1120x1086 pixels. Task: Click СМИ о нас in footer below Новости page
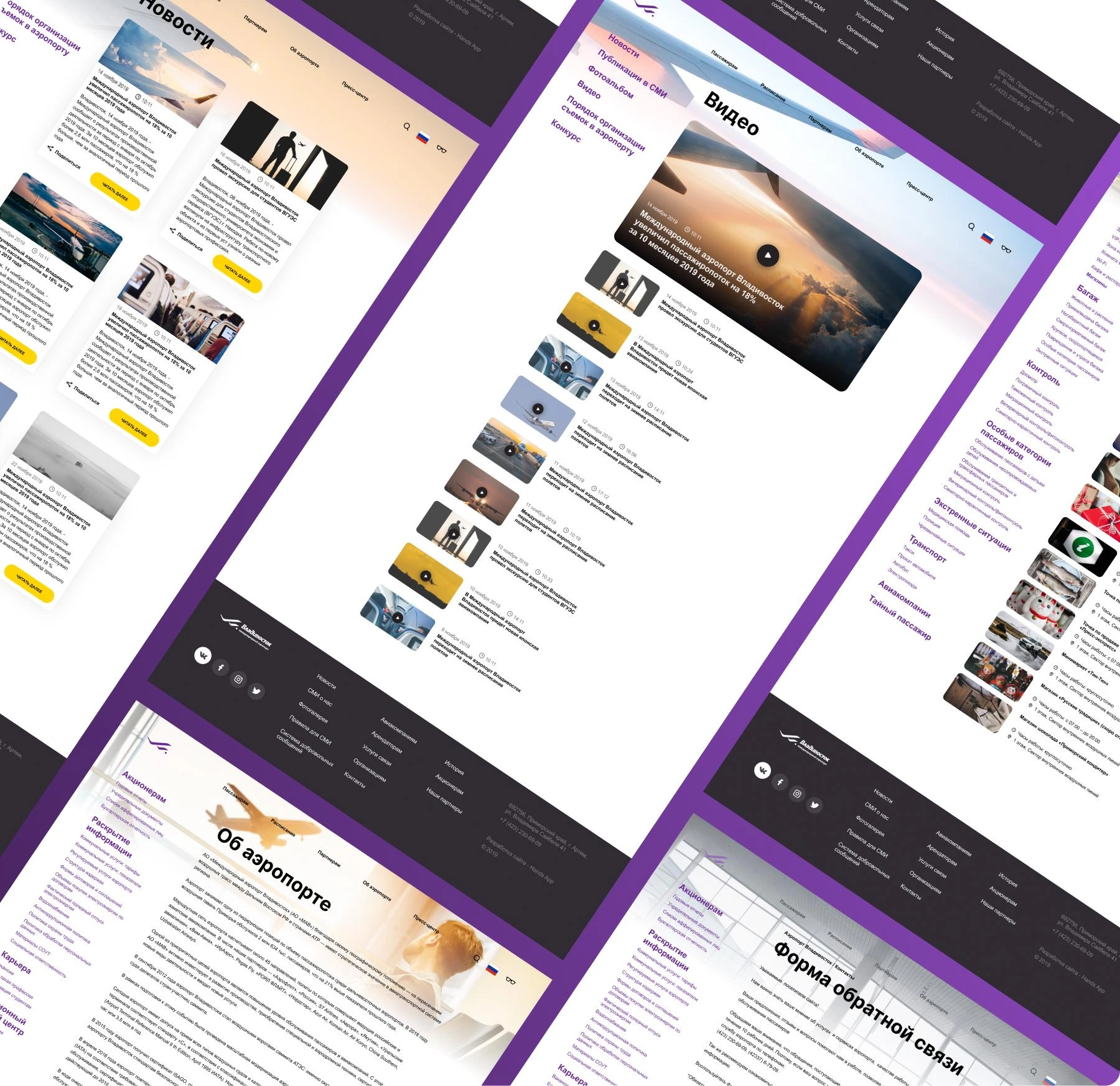(320, 697)
